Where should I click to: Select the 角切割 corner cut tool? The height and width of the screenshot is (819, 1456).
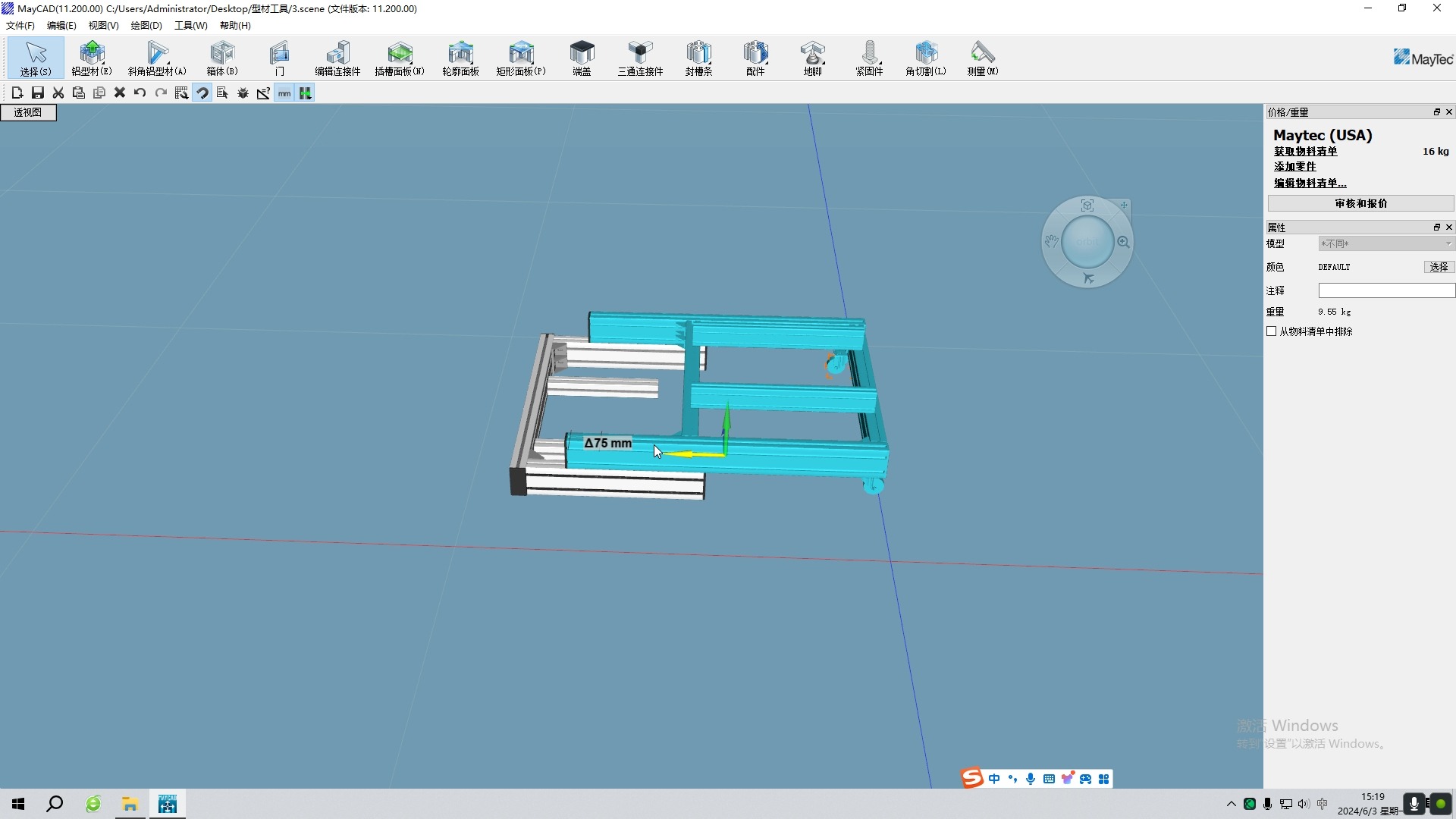(926, 58)
